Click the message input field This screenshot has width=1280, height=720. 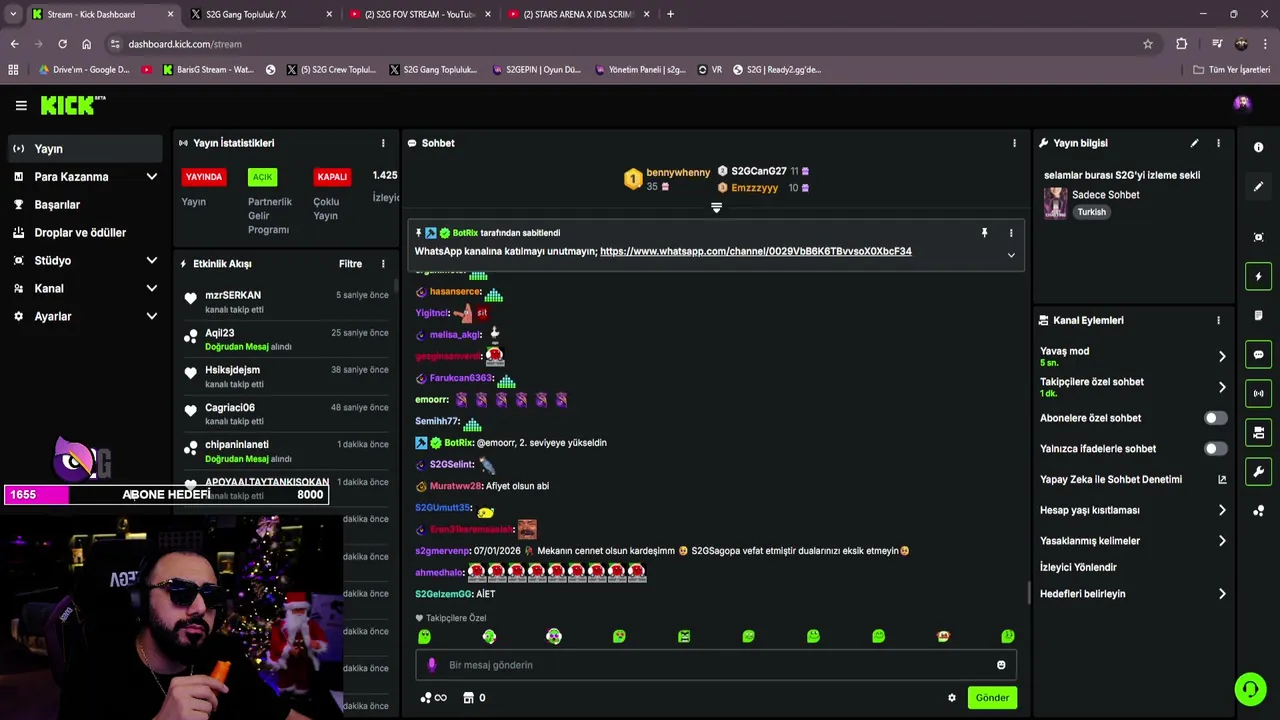pyautogui.click(x=716, y=665)
